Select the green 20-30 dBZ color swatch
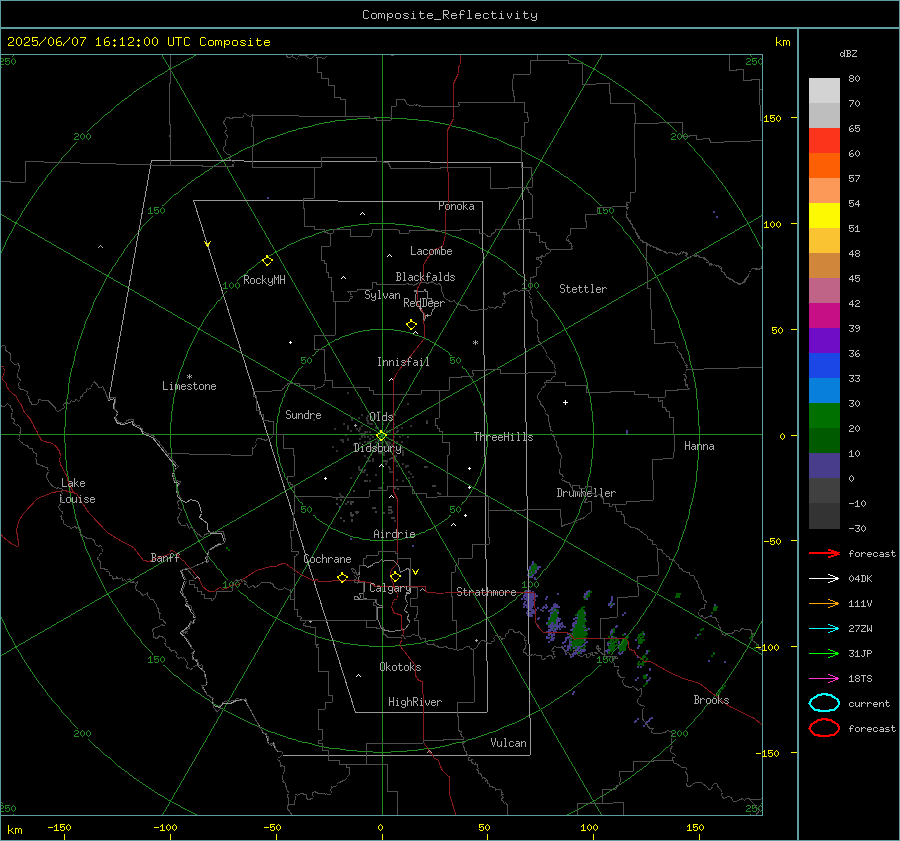Image resolution: width=900 pixels, height=841 pixels. (824, 416)
